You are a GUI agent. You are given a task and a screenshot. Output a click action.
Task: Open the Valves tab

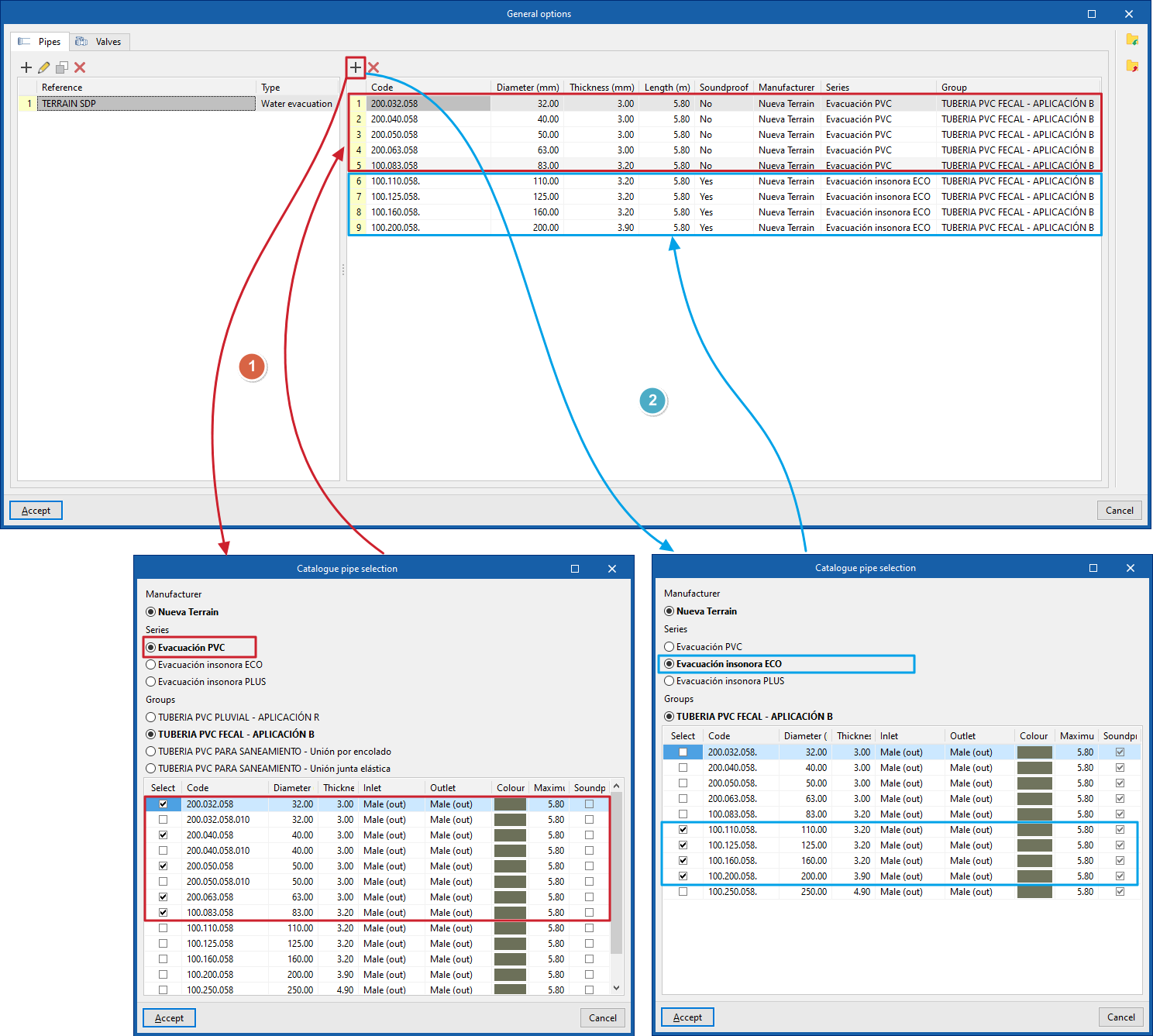[x=99, y=42]
